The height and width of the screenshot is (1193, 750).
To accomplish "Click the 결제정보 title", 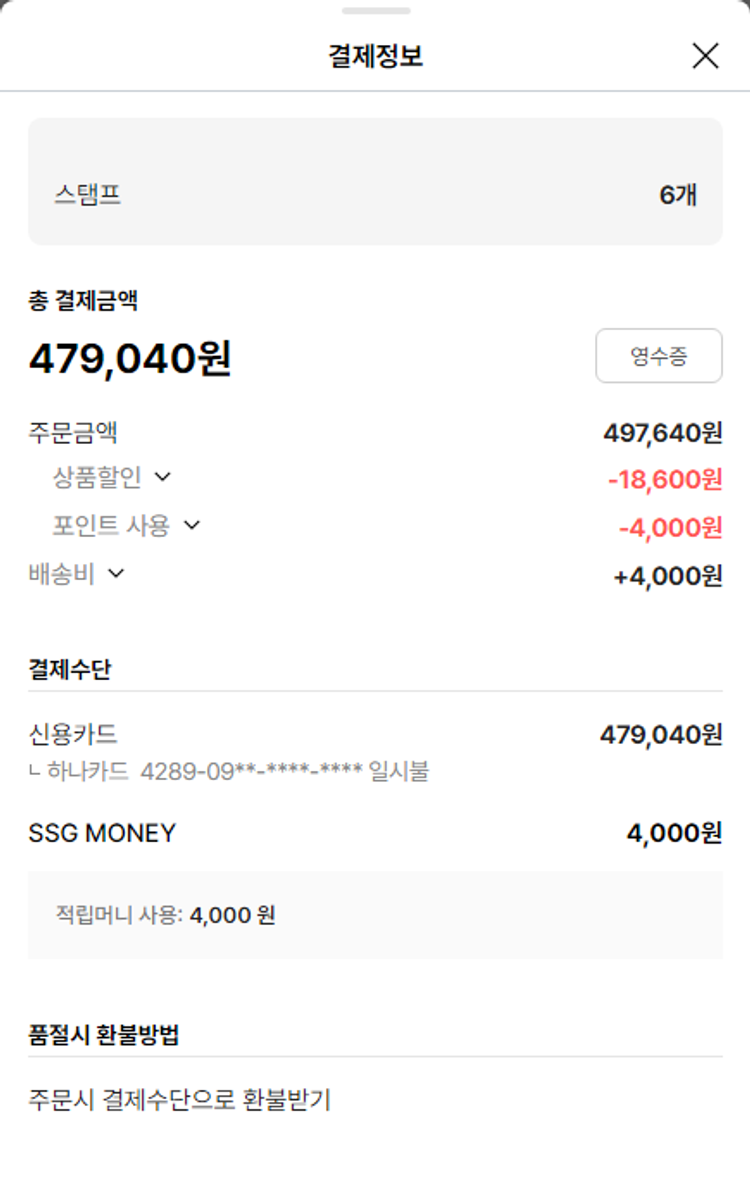I will (x=375, y=56).
